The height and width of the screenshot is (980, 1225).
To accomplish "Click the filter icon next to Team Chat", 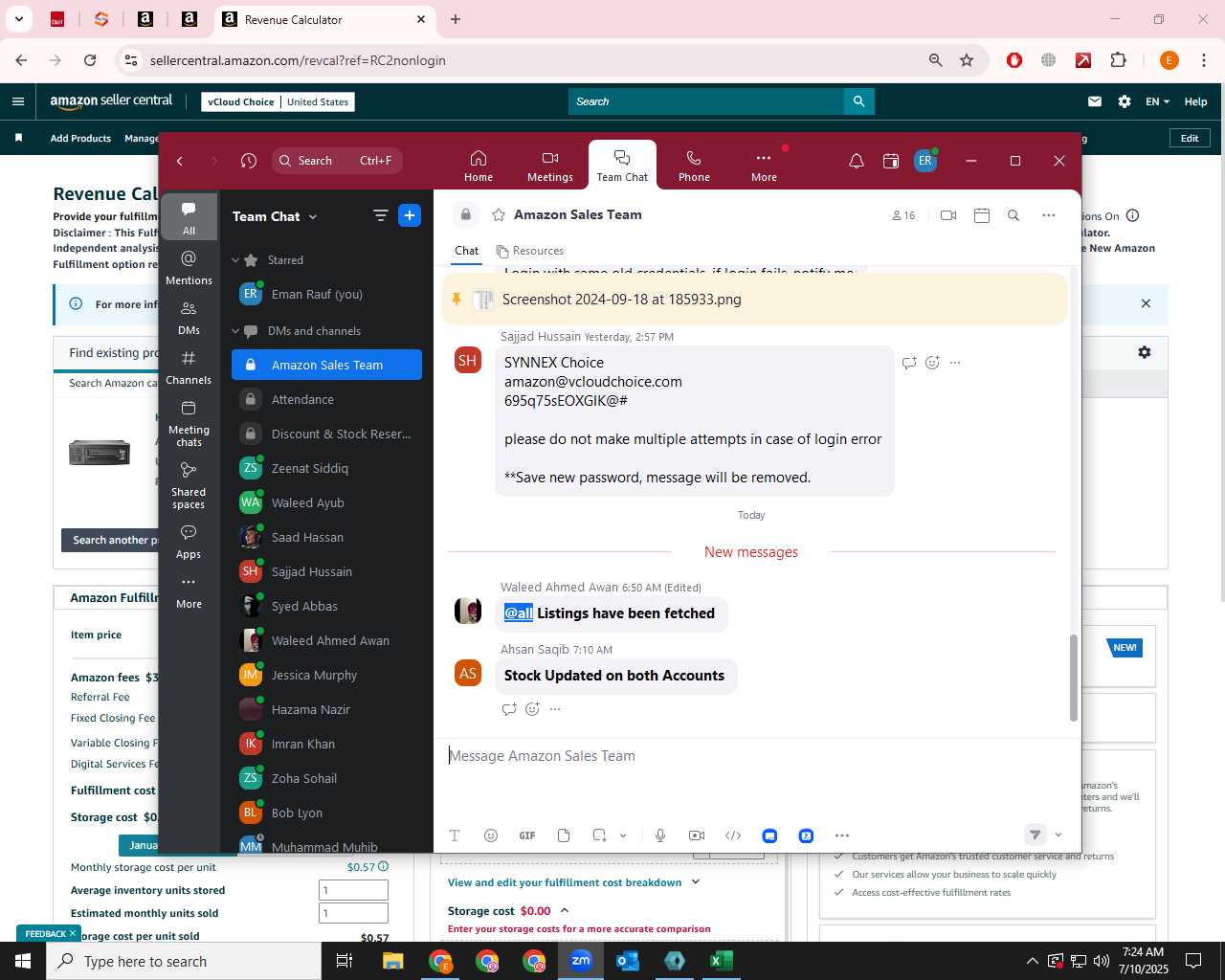I will point(380,216).
